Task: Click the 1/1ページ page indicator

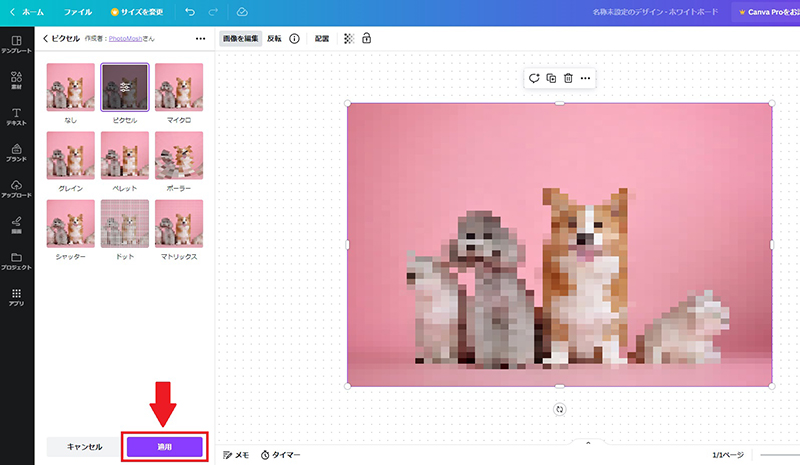Action: (728, 455)
